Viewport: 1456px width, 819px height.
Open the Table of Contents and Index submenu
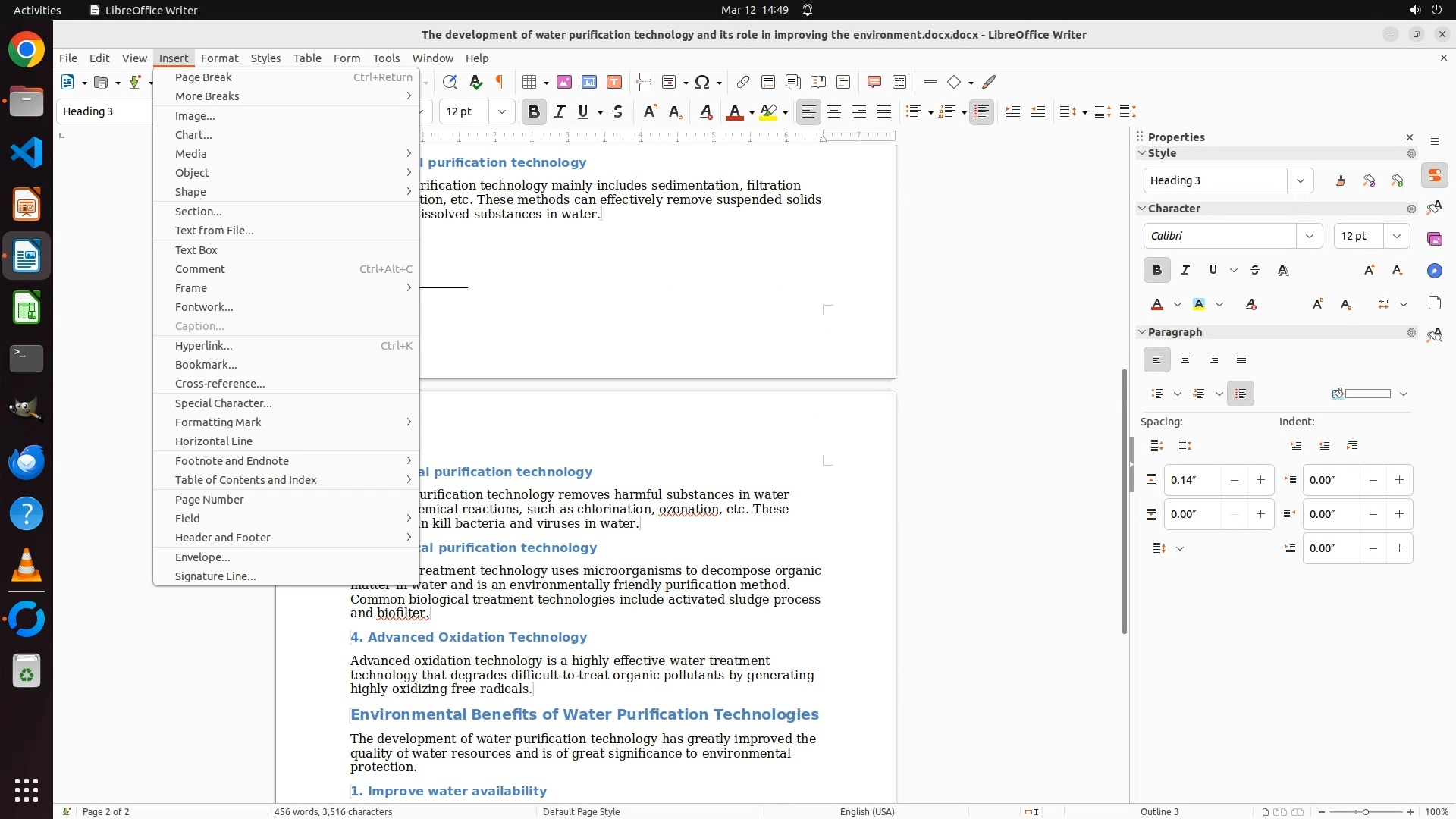(246, 480)
